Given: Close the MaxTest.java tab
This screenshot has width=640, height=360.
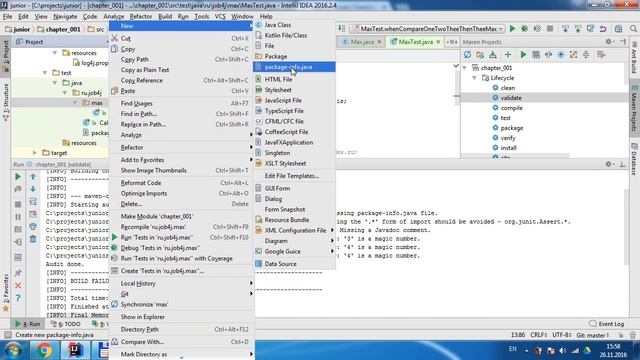Looking at the screenshot, I should 438,42.
